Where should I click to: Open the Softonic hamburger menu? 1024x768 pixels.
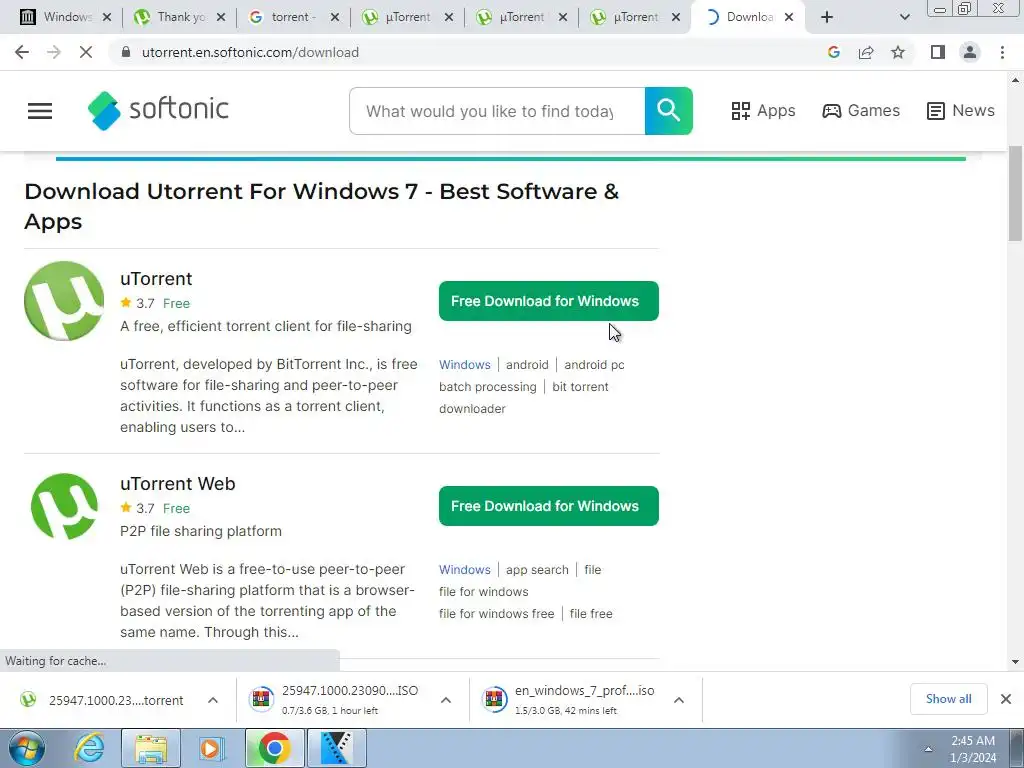point(39,111)
